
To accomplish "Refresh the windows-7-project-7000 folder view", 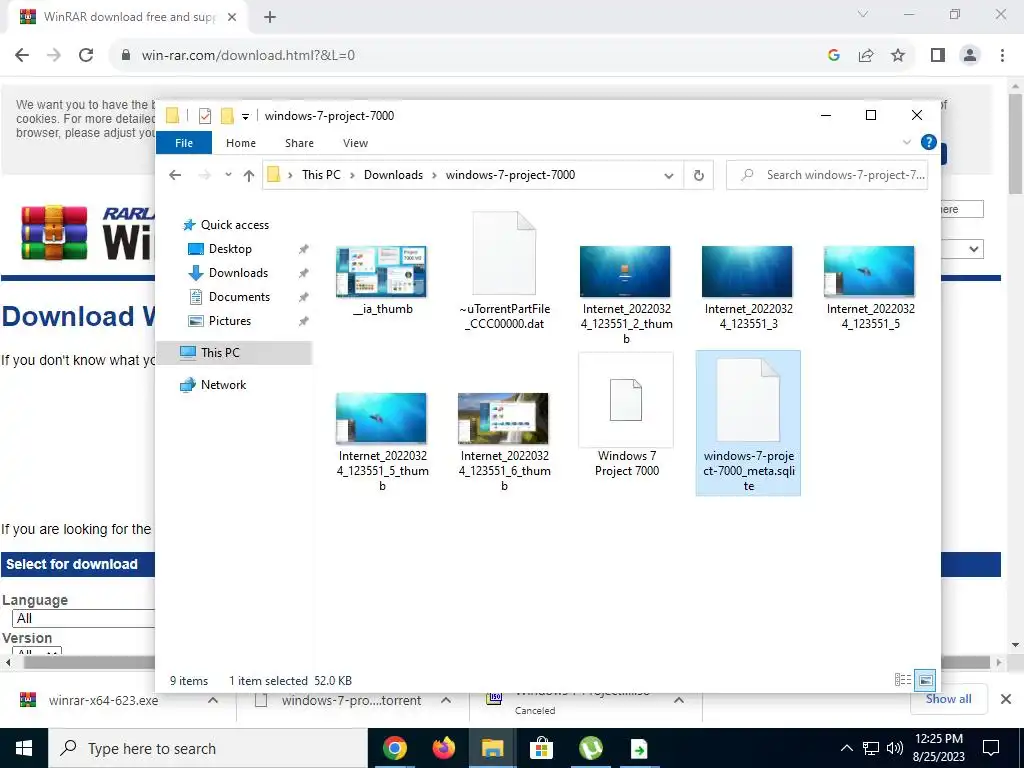I will [699, 175].
